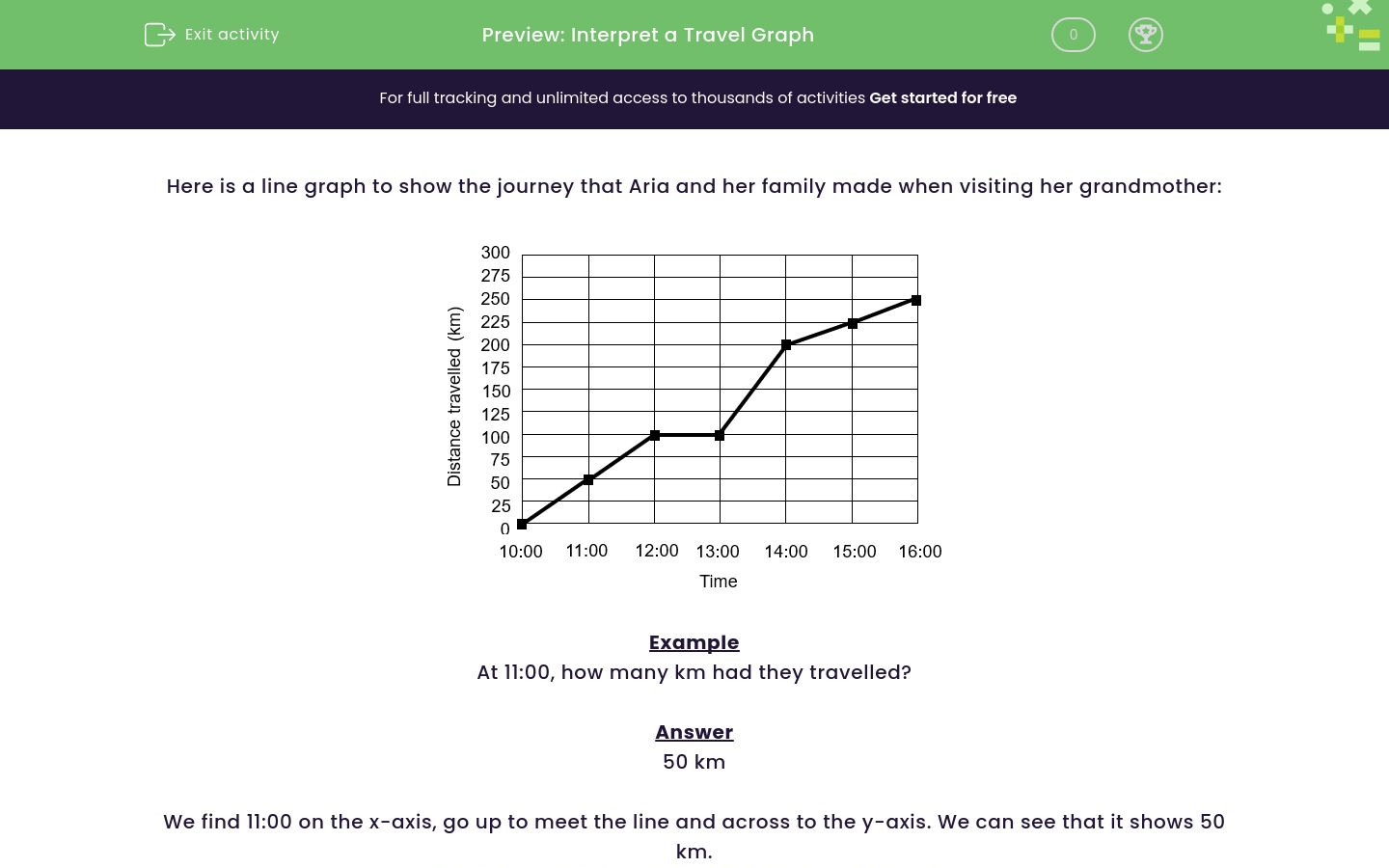Click the Example heading

click(694, 642)
